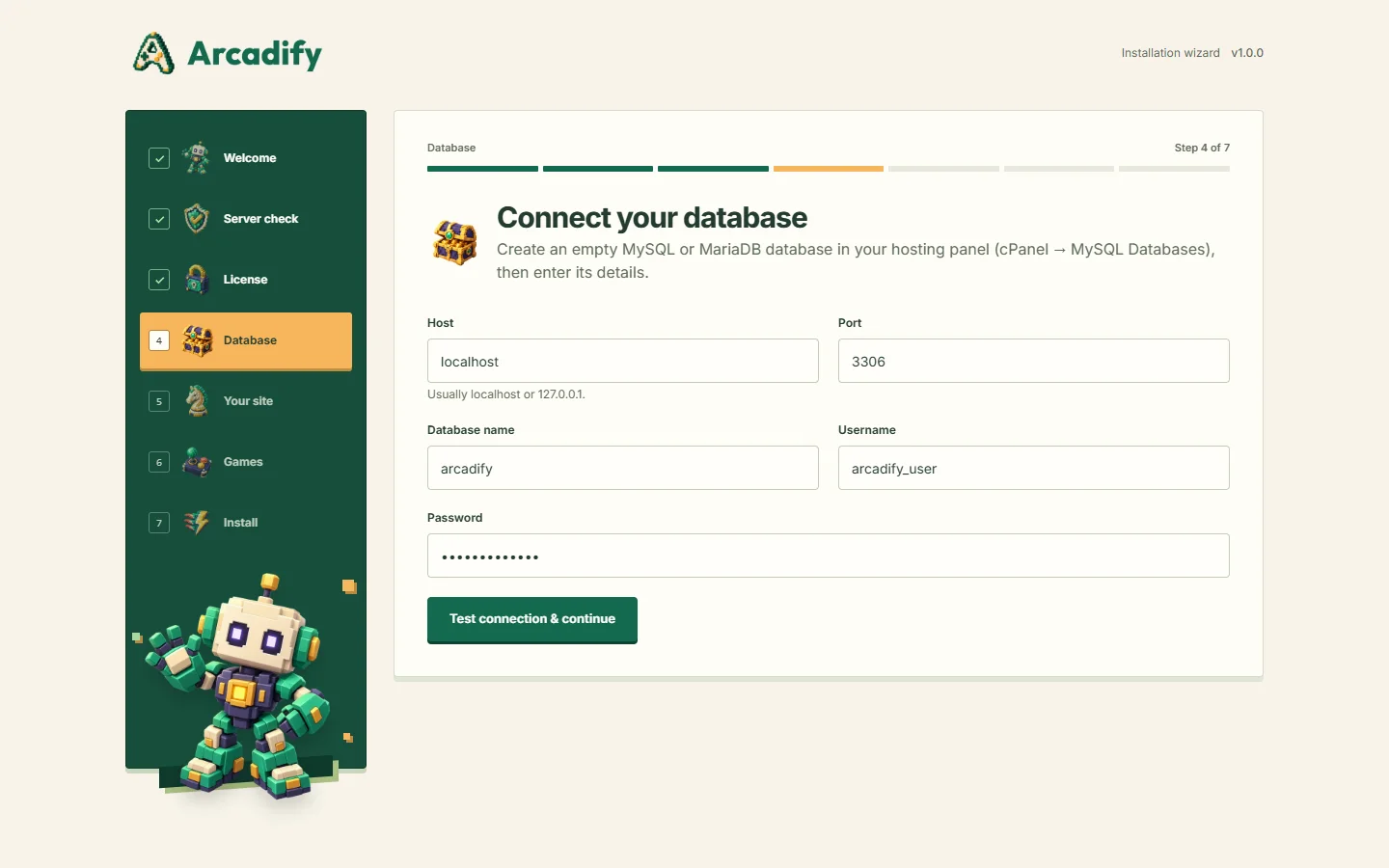This screenshot has width=1389, height=868.
Task: Click the robot icon beside Welcome
Action: click(197, 157)
